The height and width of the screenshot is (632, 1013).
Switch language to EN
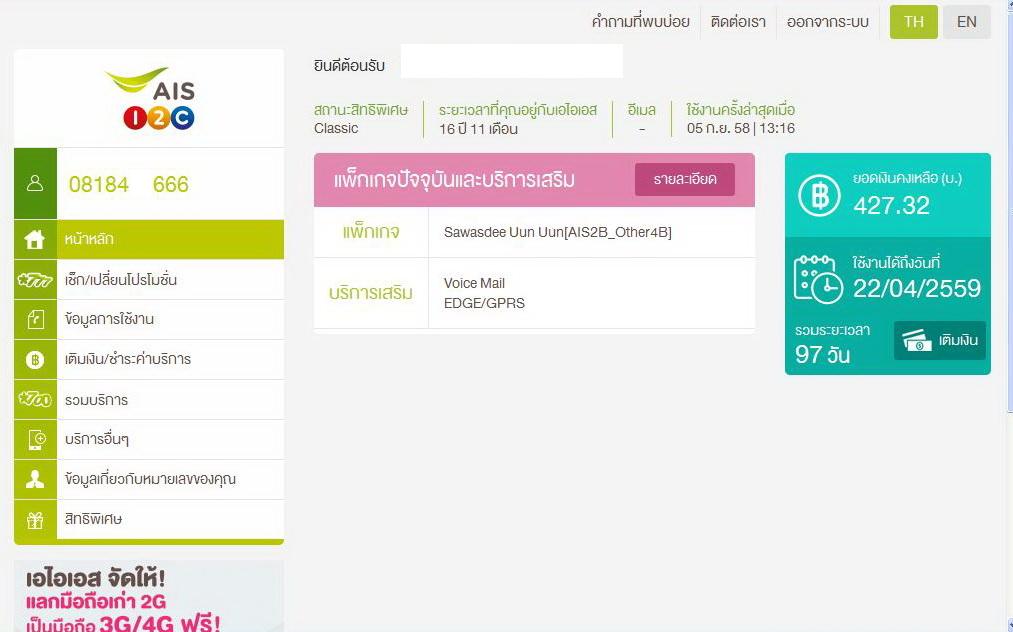point(966,22)
